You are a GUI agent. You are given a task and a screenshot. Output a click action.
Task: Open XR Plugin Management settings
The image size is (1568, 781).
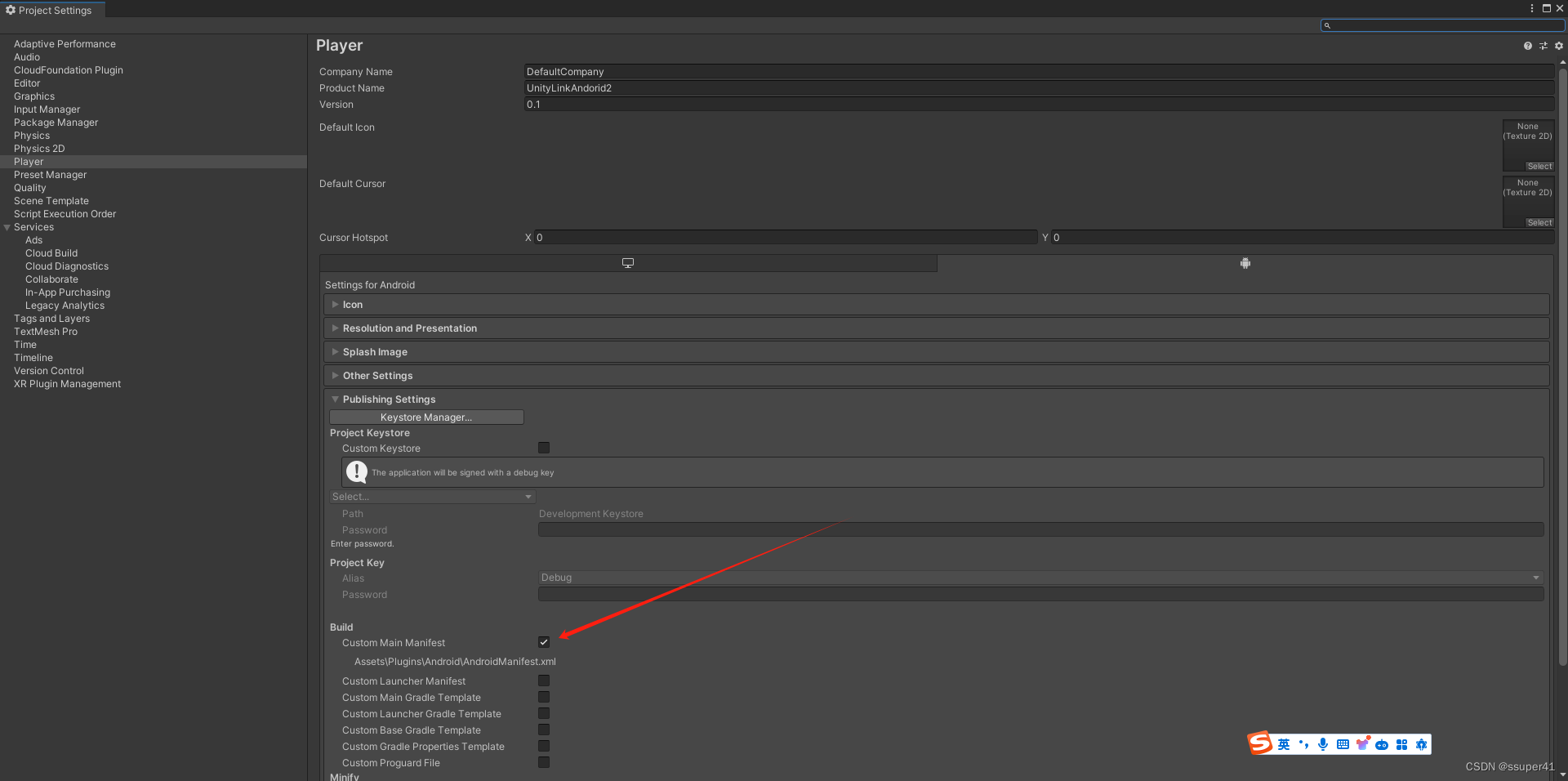(67, 384)
